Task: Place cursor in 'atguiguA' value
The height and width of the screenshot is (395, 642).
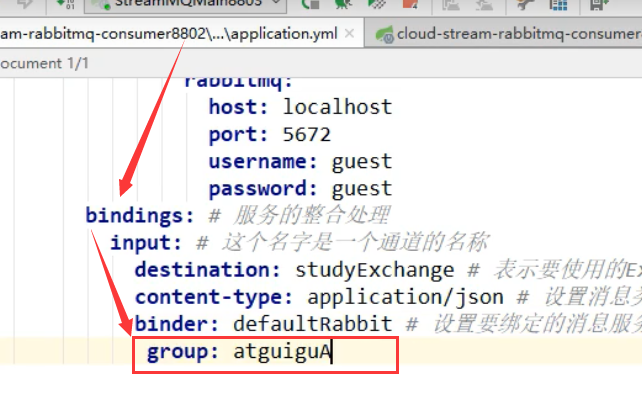Action: (x=282, y=352)
